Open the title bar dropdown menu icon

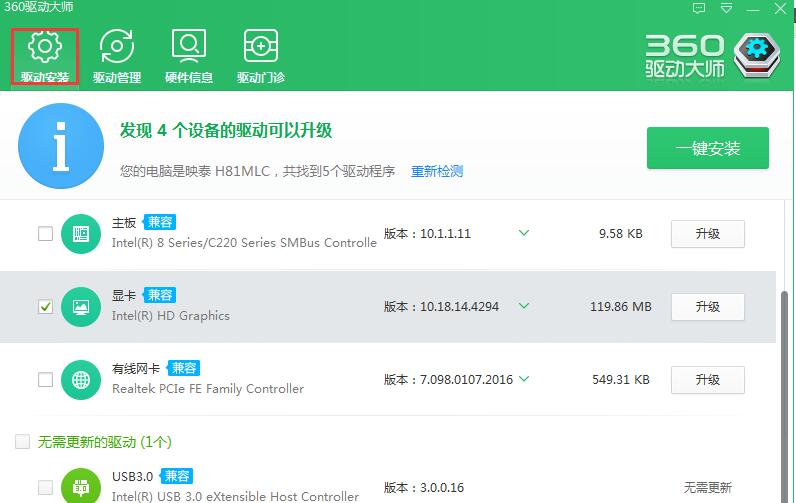(726, 8)
